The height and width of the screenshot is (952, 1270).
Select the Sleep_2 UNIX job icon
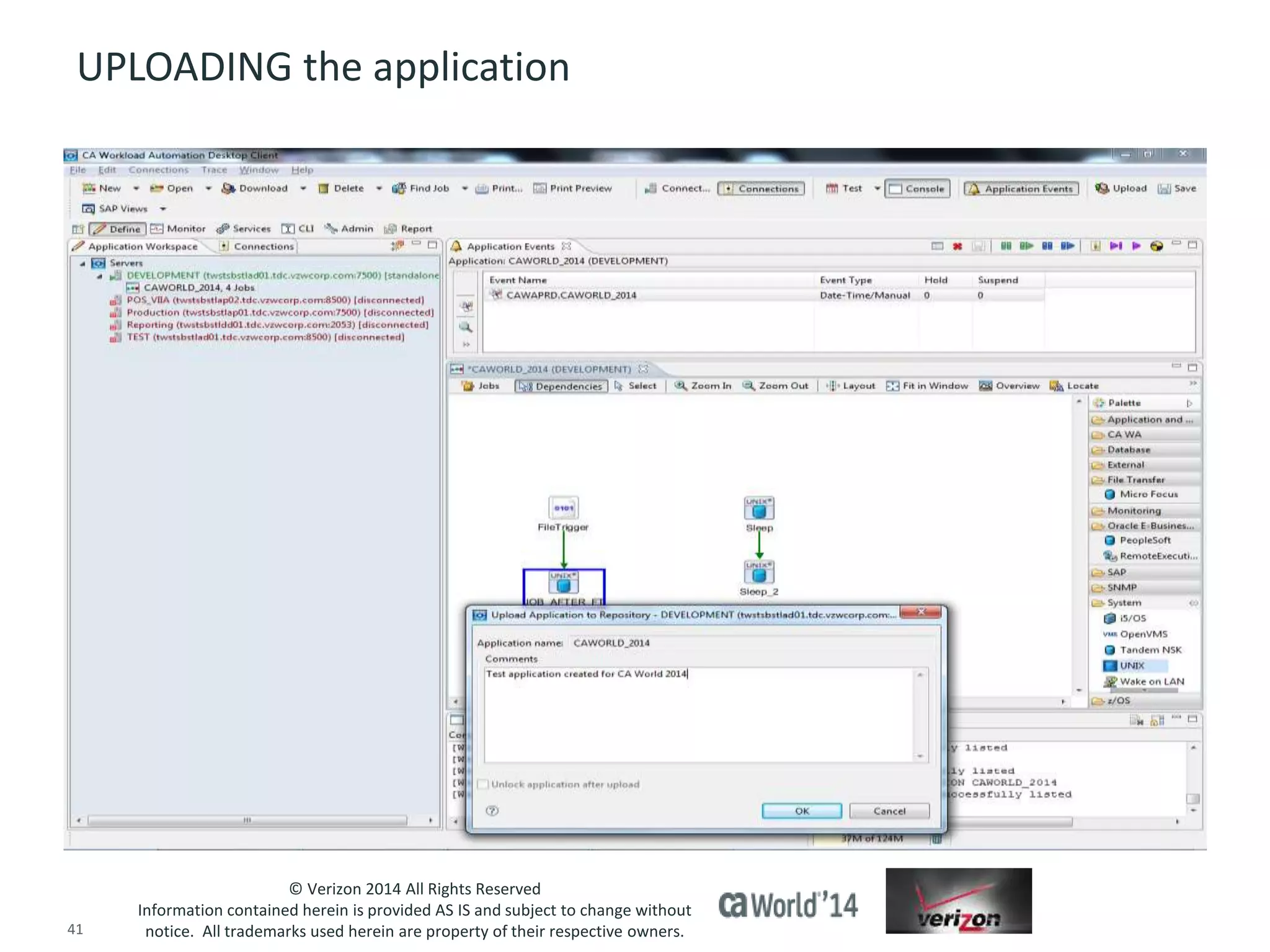click(758, 573)
